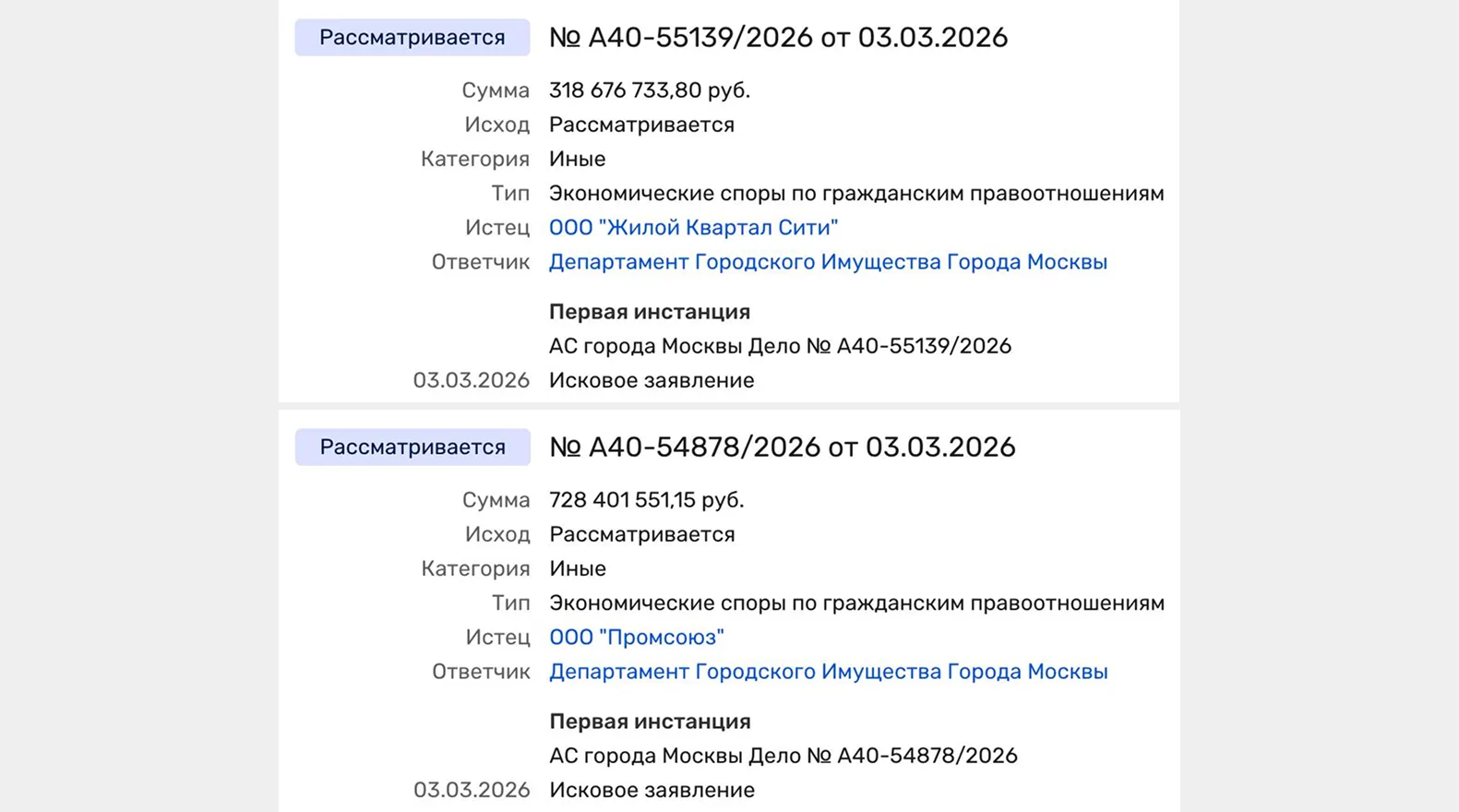Open plaintiff link ООО "Жилой Квартал Сити"
The width and height of the screenshot is (1459, 812).
(693, 228)
